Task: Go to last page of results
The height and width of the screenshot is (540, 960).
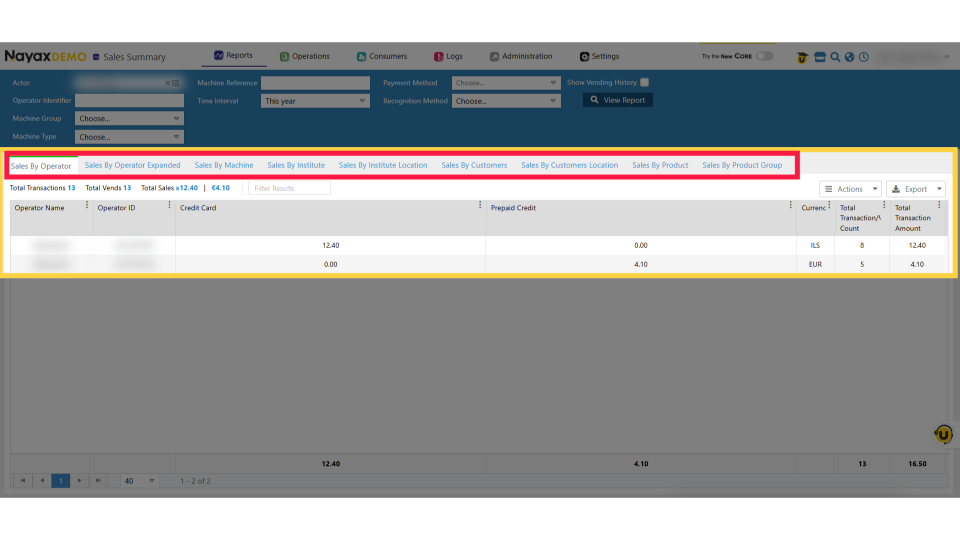Action: [98, 481]
